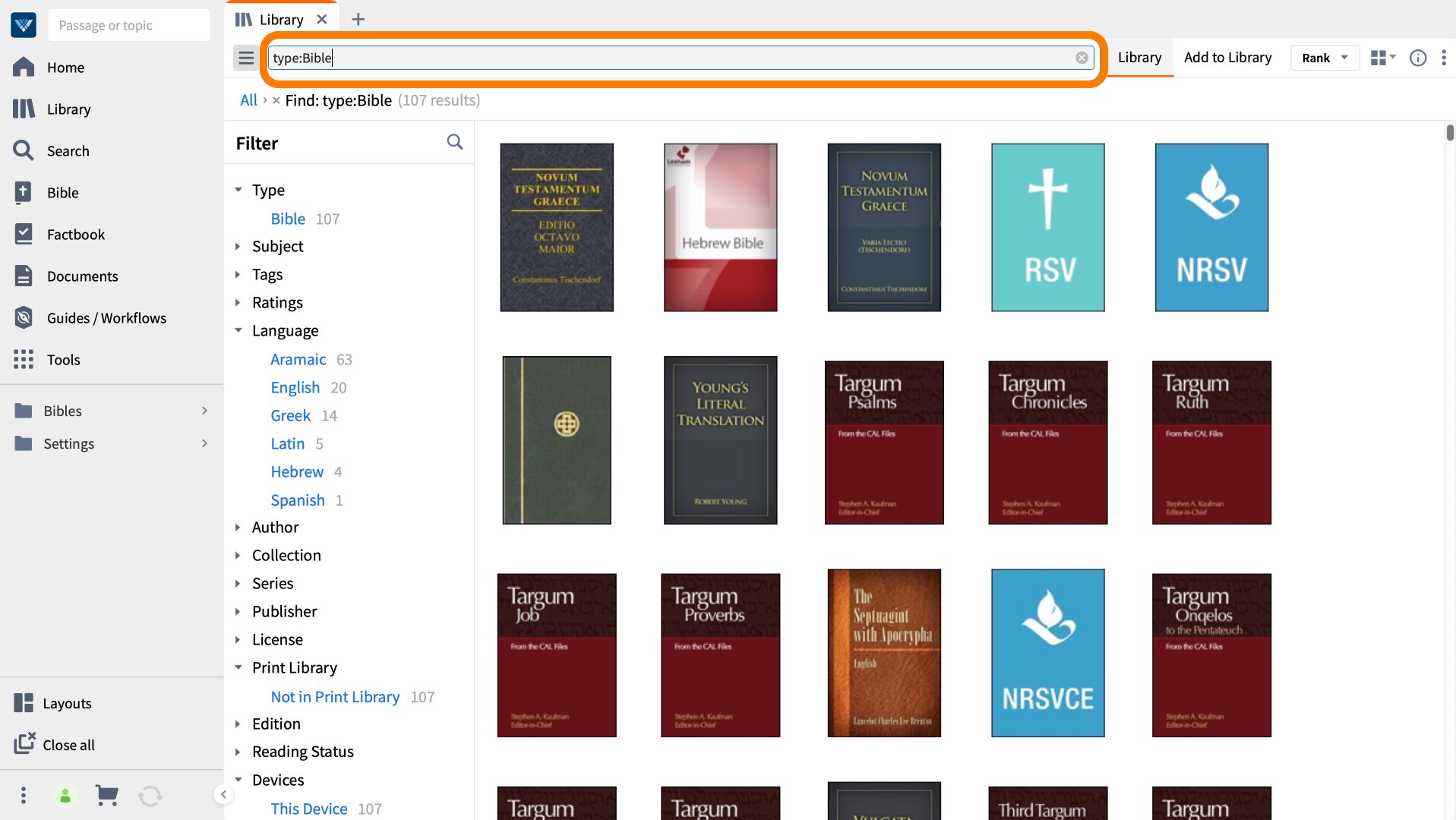Toggle the hamburger filter panel menu
1456x820 pixels.
(245, 58)
